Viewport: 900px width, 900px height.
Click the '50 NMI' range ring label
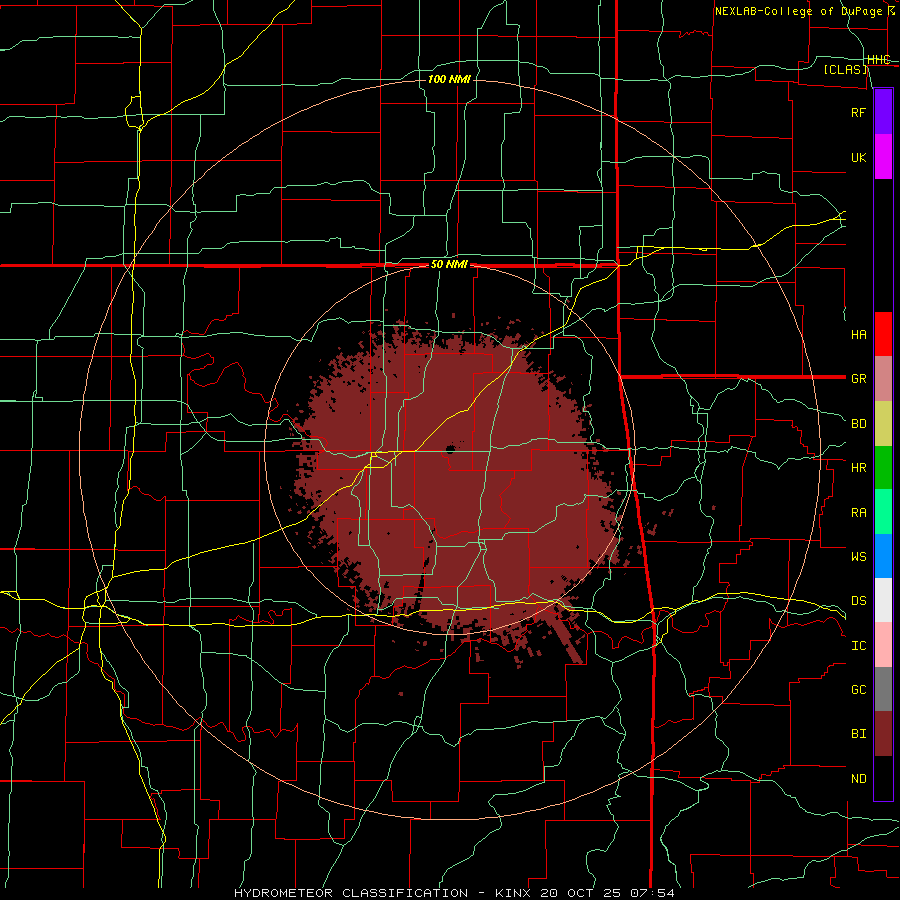click(449, 265)
